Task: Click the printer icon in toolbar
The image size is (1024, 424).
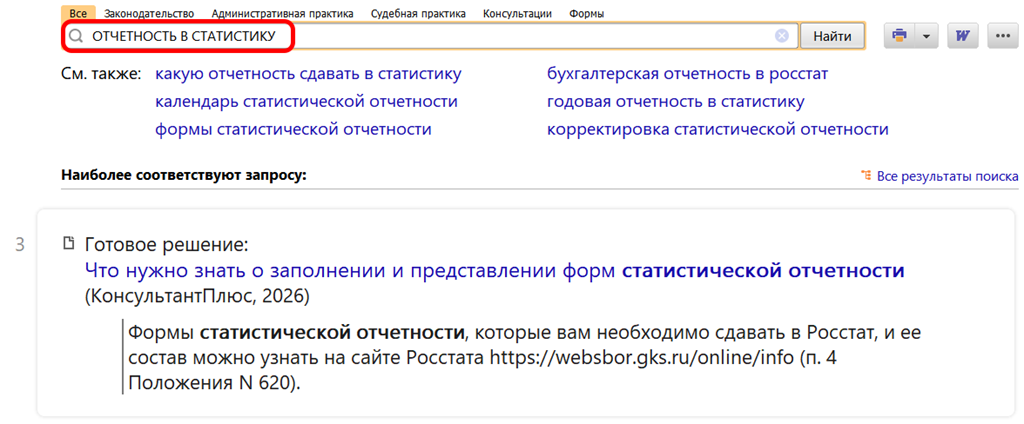Action: tap(899, 36)
